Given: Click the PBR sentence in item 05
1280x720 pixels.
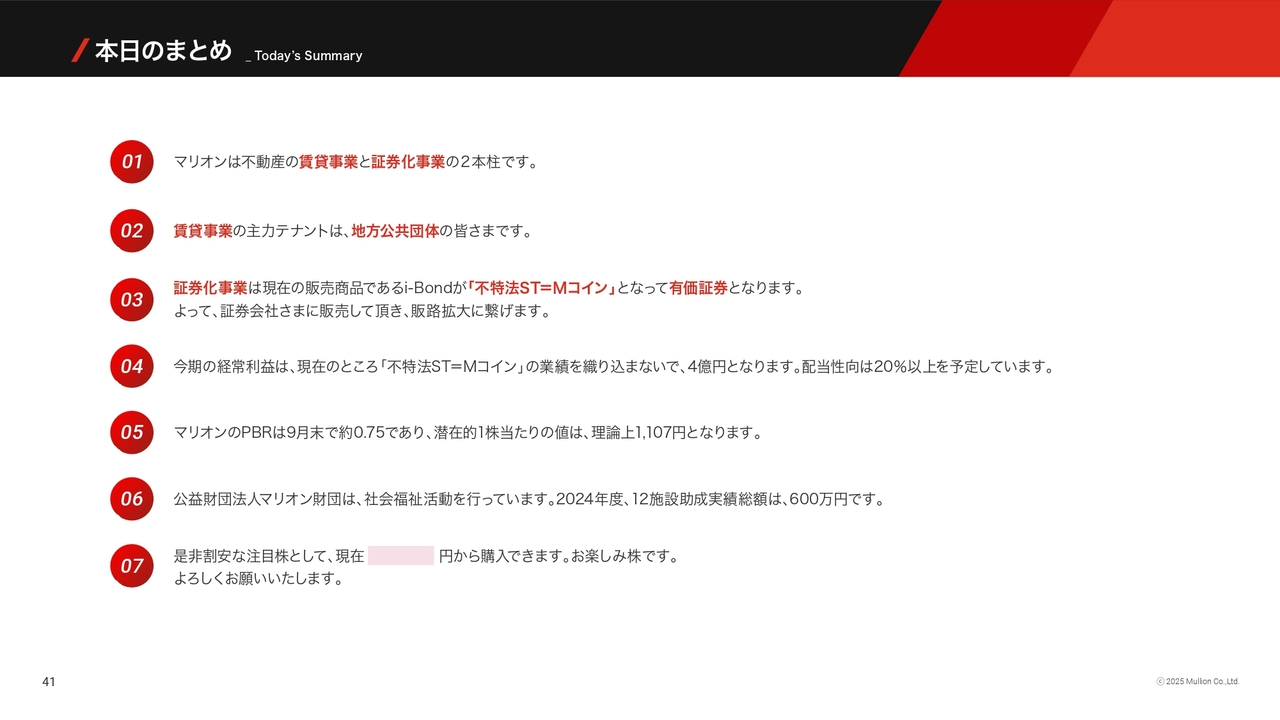Looking at the screenshot, I should [468, 433].
